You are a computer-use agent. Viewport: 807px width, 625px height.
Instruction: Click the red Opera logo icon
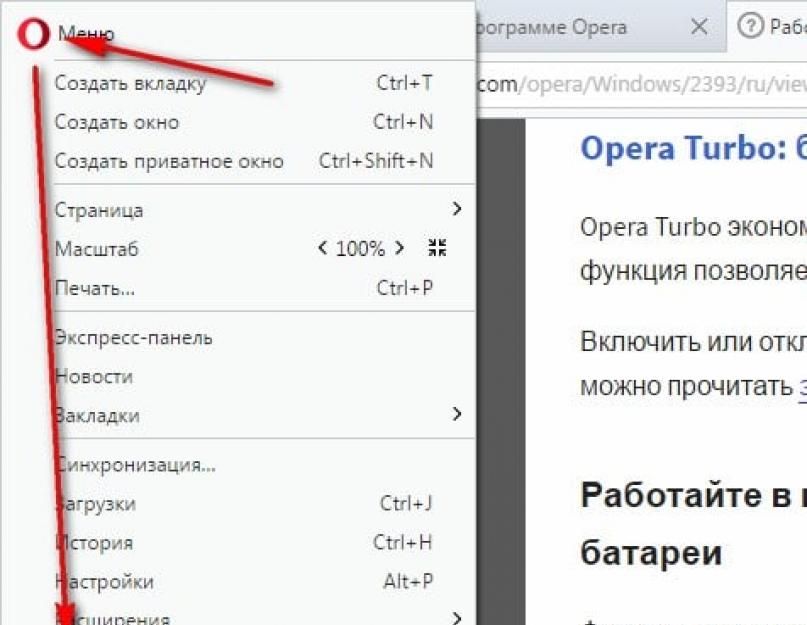(33, 34)
